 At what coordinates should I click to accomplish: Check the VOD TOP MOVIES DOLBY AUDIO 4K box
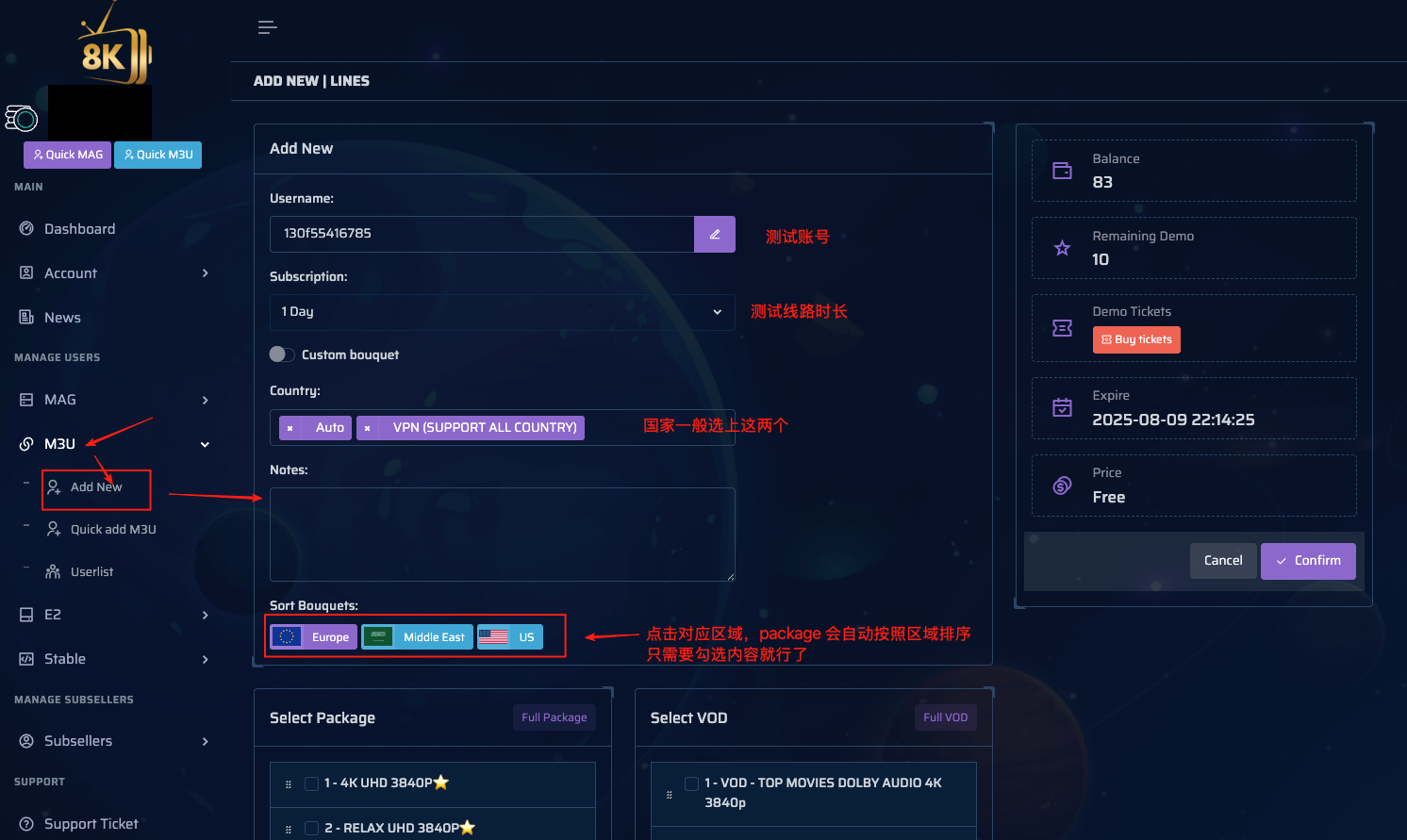coord(691,783)
